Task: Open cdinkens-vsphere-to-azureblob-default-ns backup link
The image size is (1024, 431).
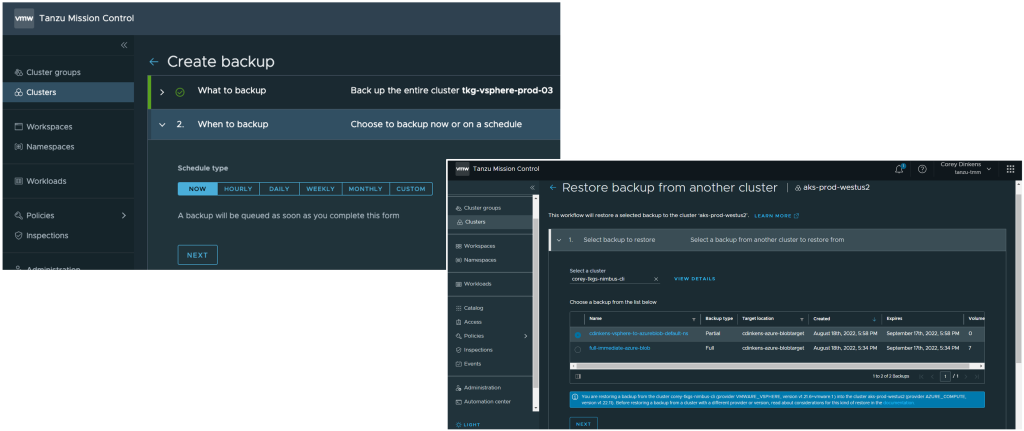Action: 639,334
